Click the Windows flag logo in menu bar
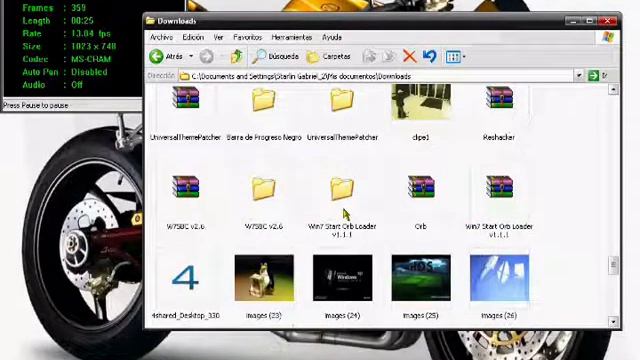 point(608,37)
